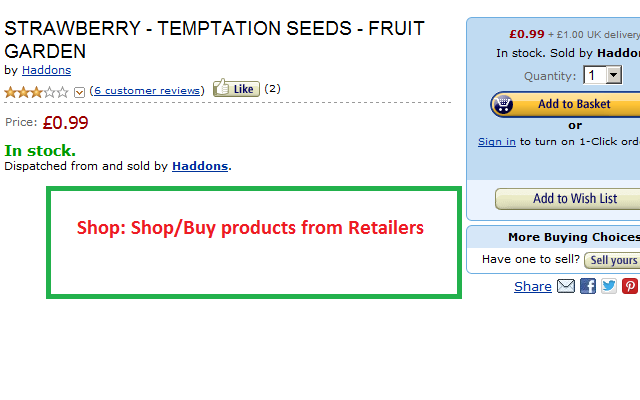Open Haddons seller link after Dispatched from
640x400 pixels.
(x=200, y=166)
